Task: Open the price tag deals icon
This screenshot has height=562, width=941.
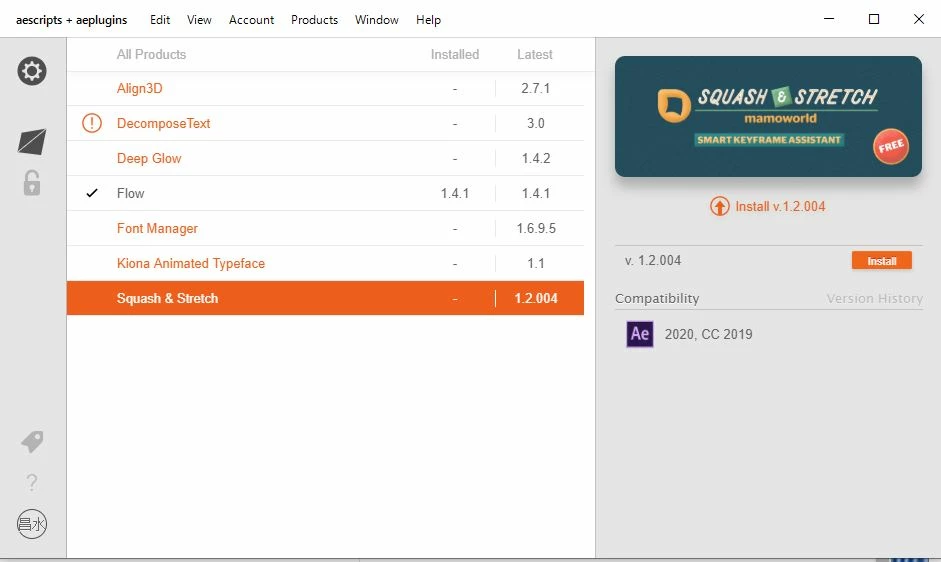Action: tap(32, 442)
